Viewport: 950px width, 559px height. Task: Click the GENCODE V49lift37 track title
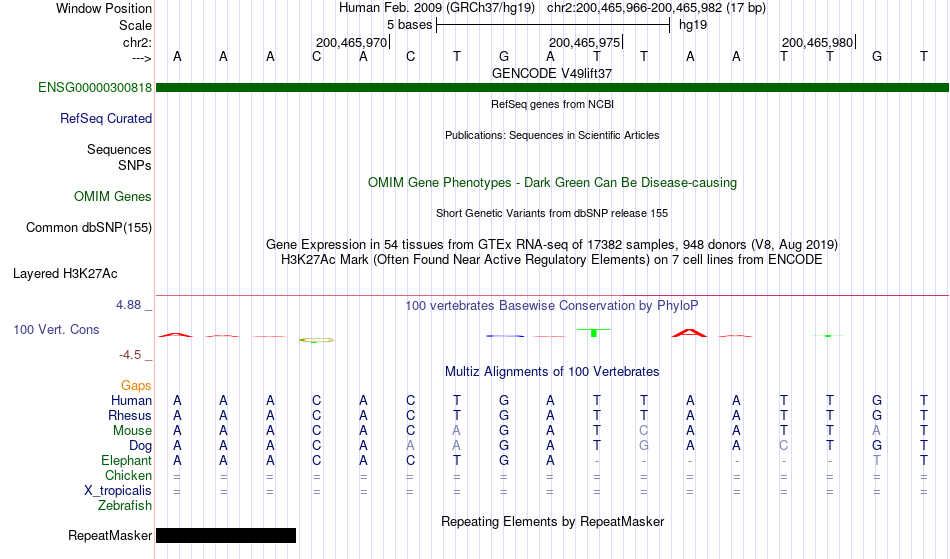pyautogui.click(x=552, y=73)
